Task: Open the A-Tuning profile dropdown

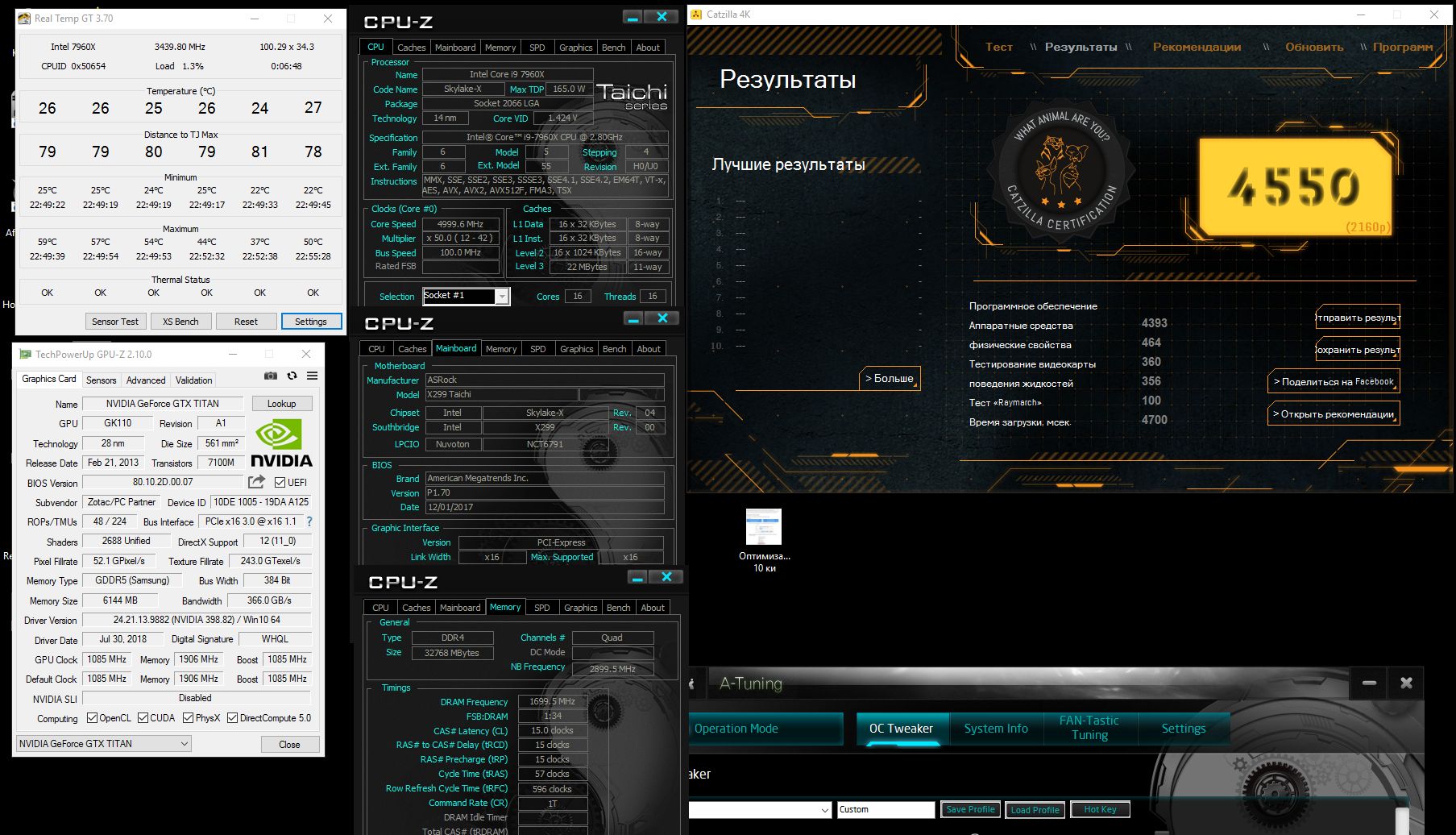Action: coord(761,810)
